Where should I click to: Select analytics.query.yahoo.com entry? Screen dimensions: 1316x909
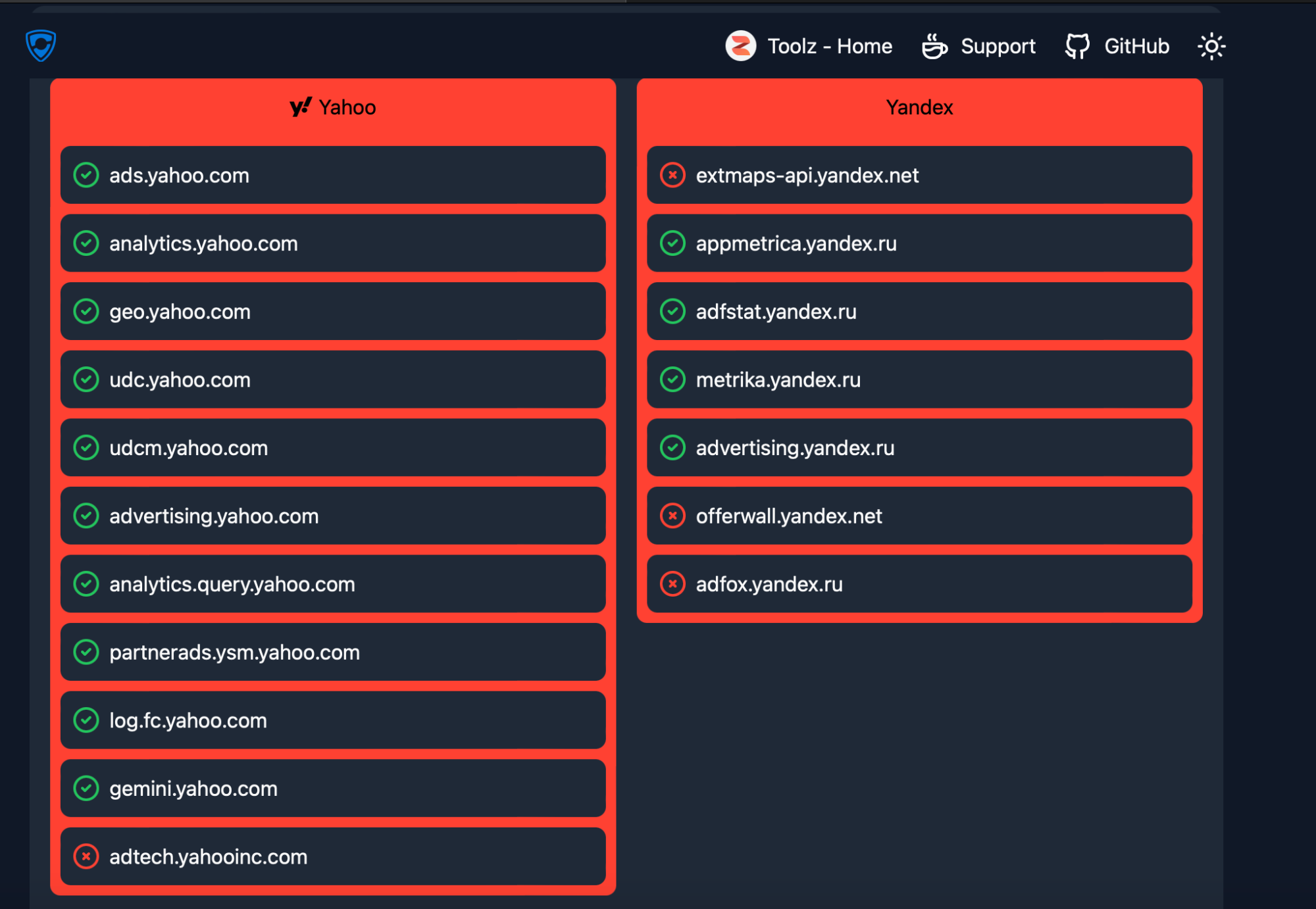click(x=333, y=583)
